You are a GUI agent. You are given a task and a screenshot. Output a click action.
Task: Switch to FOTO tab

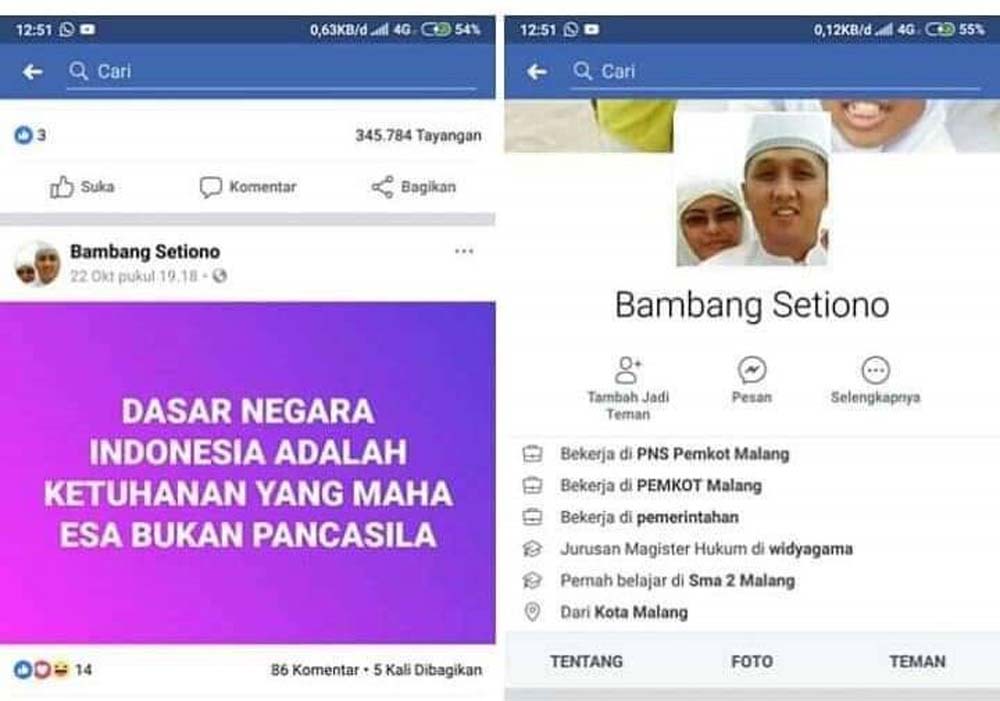(752, 661)
